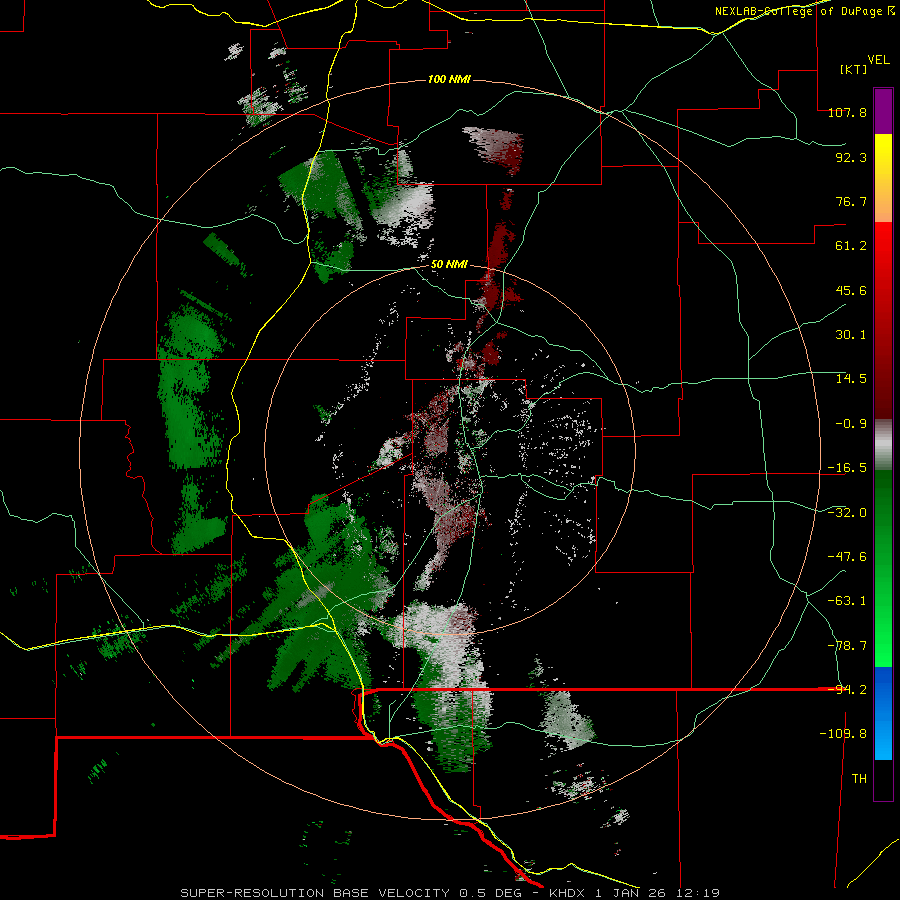Click the NEXLAB-College of DuPage watermark text

pyautogui.click(x=804, y=11)
